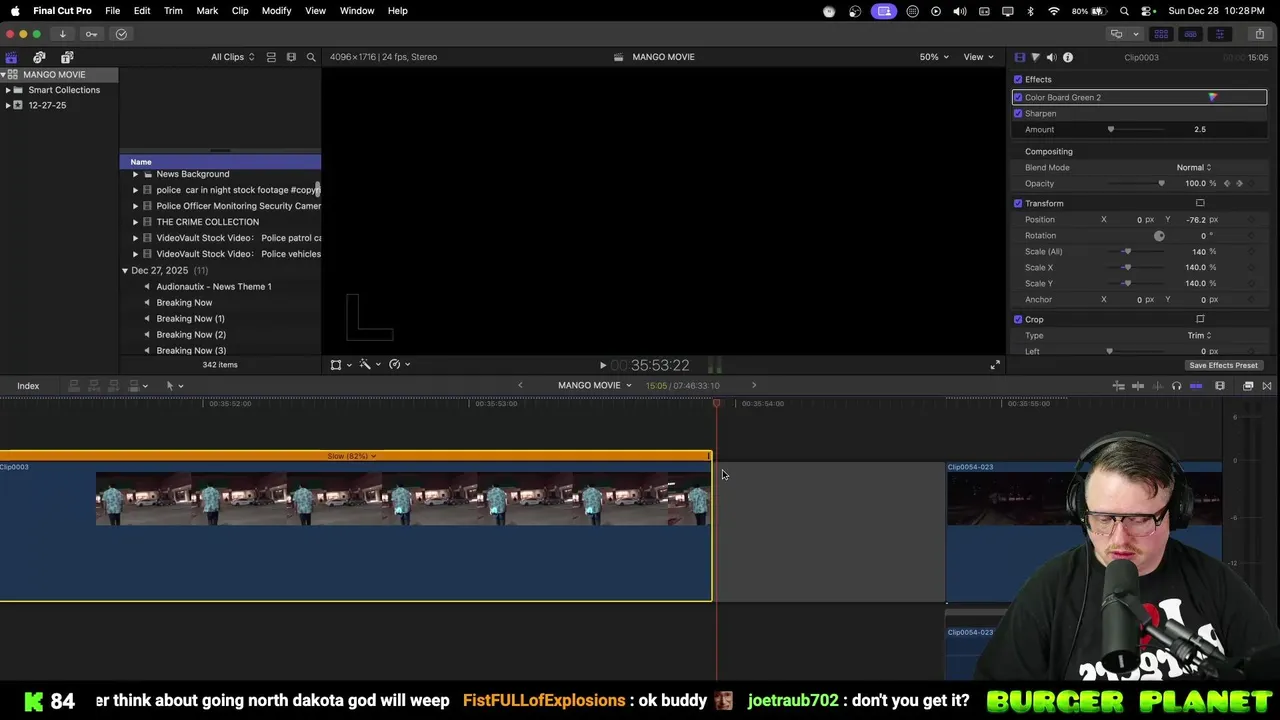This screenshot has height=720, width=1280.
Task: Toggle the Browser panel visibility button
Action: click(1161, 34)
